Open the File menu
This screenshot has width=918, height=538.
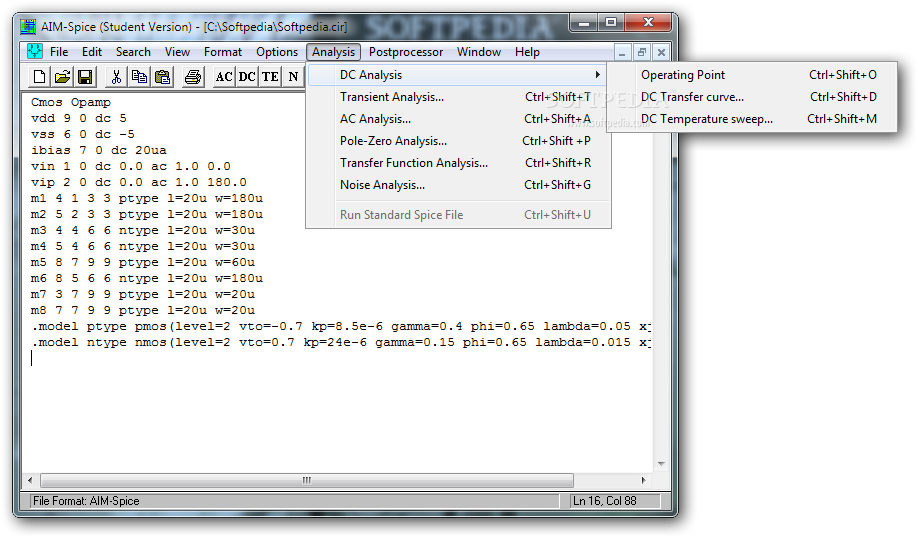(x=59, y=52)
